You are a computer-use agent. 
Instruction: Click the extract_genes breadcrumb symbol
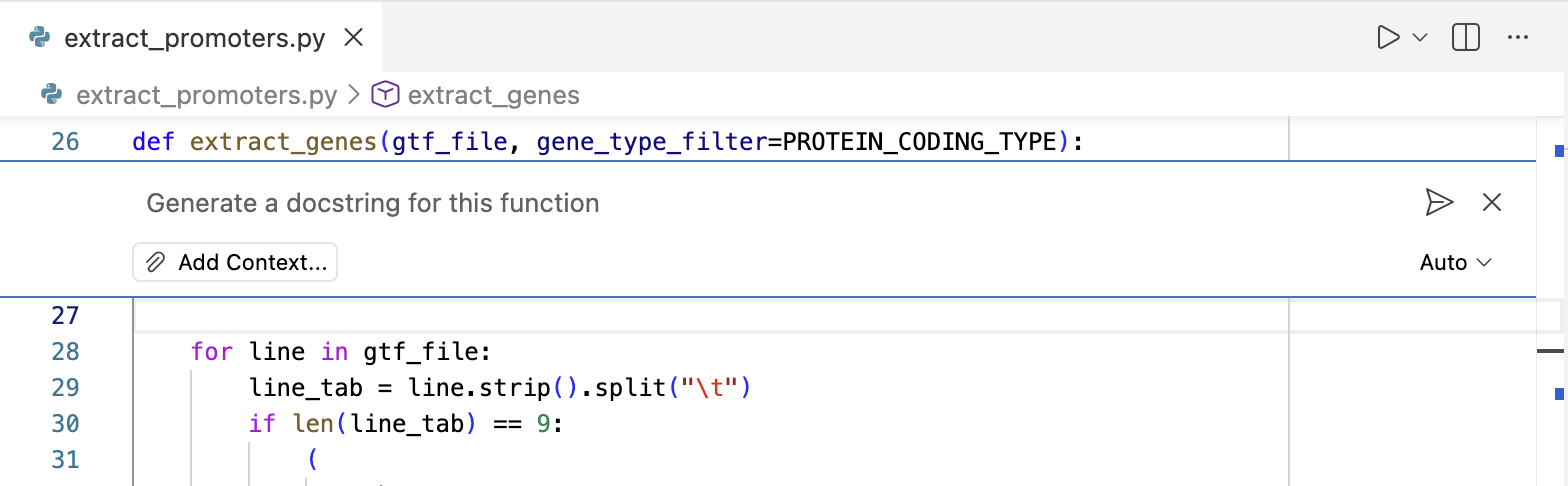[494, 95]
